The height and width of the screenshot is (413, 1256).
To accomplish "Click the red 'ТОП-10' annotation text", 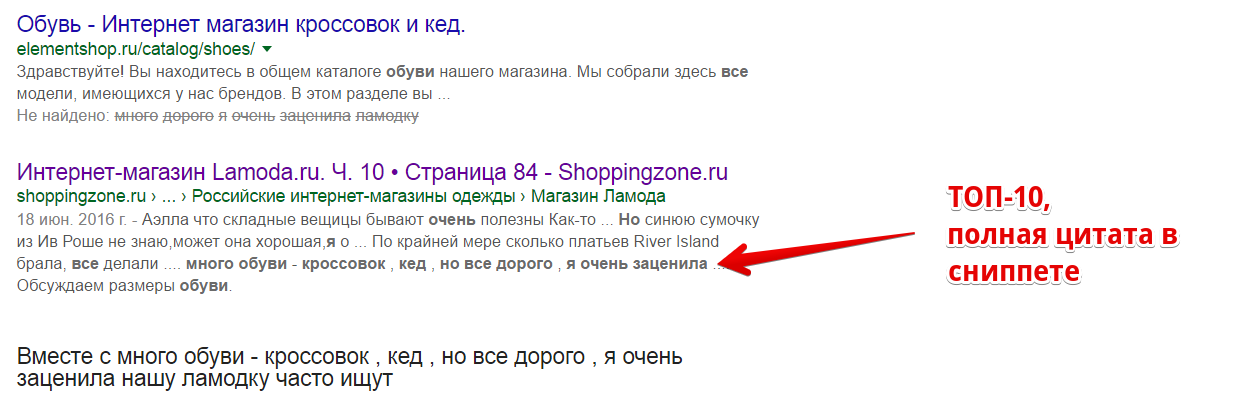I will tap(997, 200).
